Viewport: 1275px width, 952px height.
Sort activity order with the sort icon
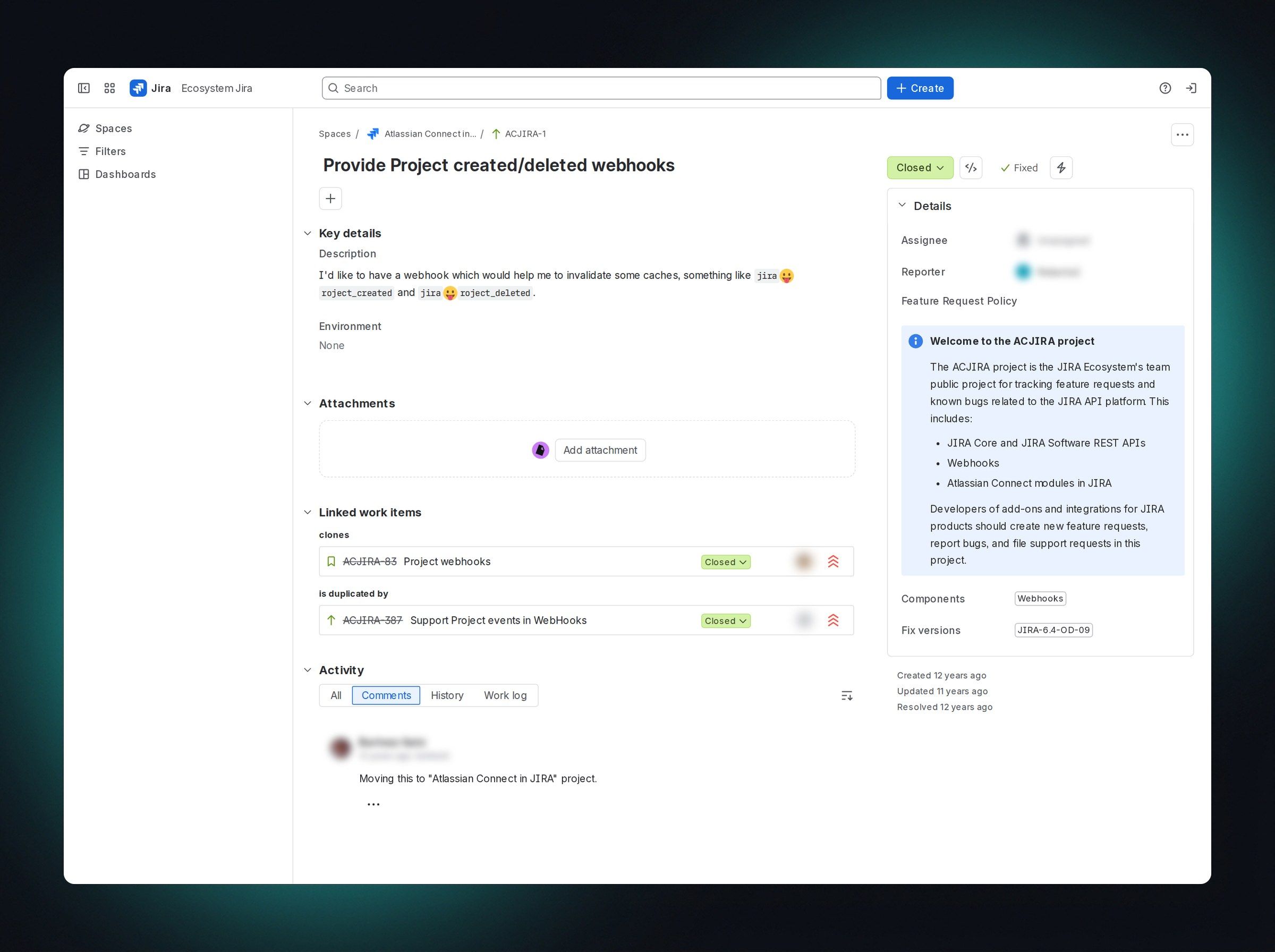(846, 695)
